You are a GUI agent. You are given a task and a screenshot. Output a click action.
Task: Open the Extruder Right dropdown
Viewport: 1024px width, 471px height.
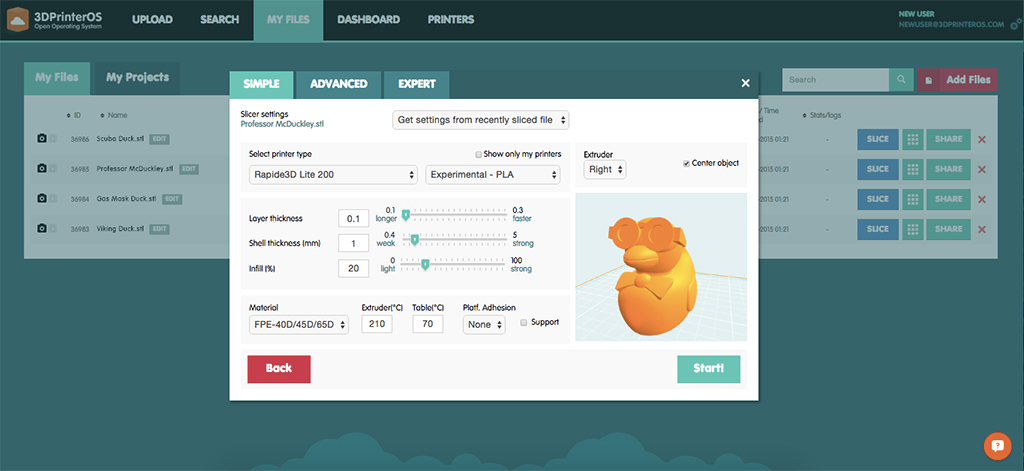(605, 170)
